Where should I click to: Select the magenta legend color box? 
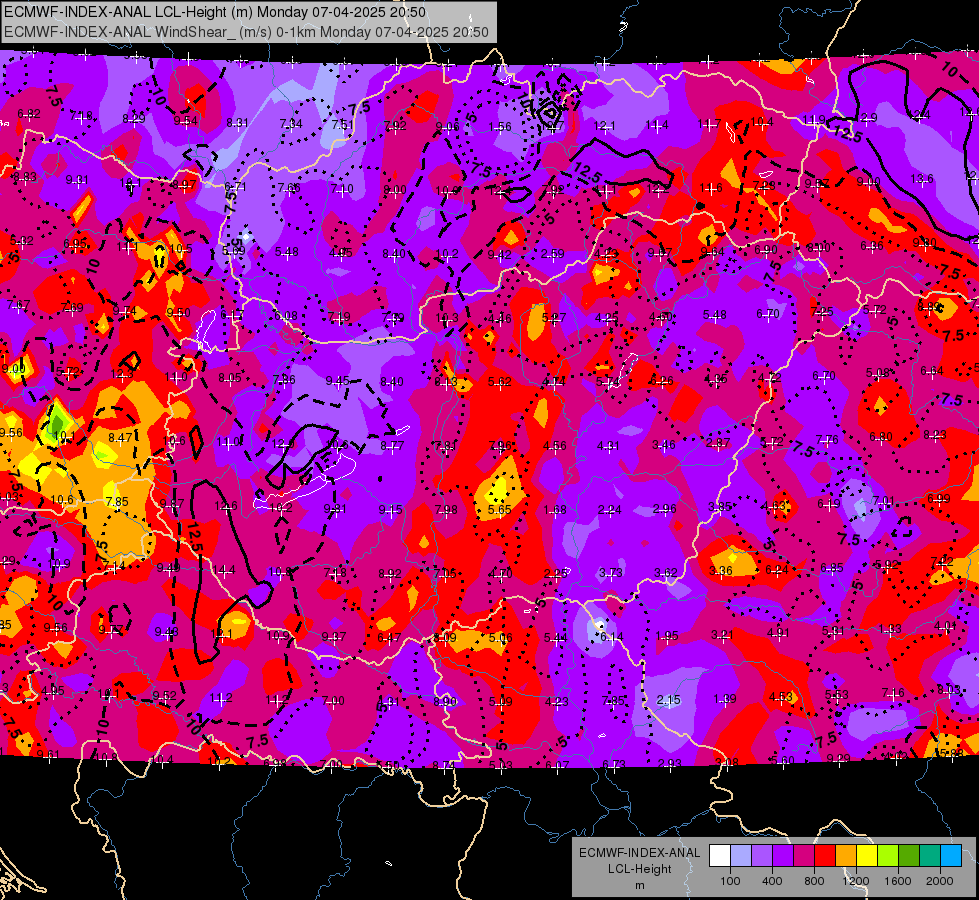tap(804, 856)
